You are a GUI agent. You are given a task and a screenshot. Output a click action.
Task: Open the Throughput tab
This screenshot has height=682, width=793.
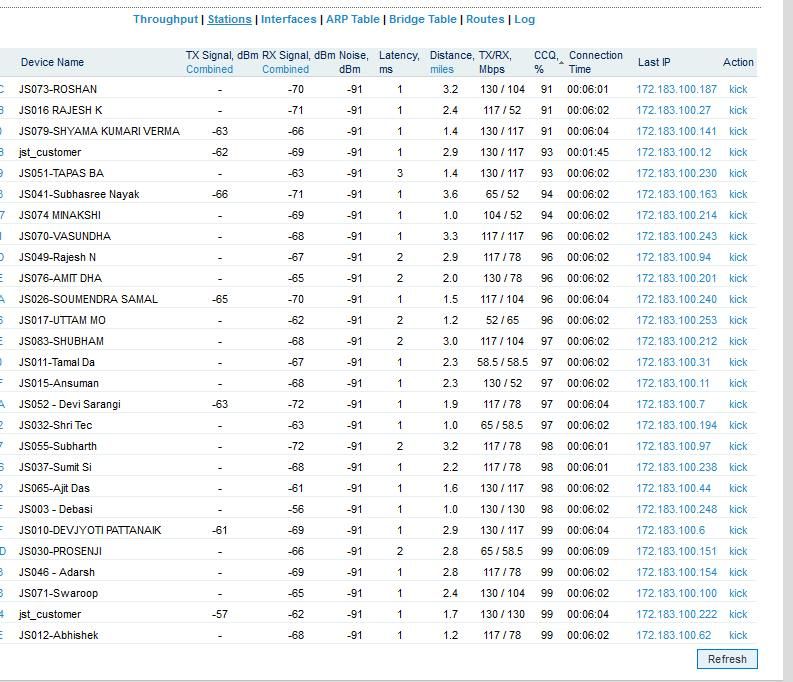pos(165,19)
